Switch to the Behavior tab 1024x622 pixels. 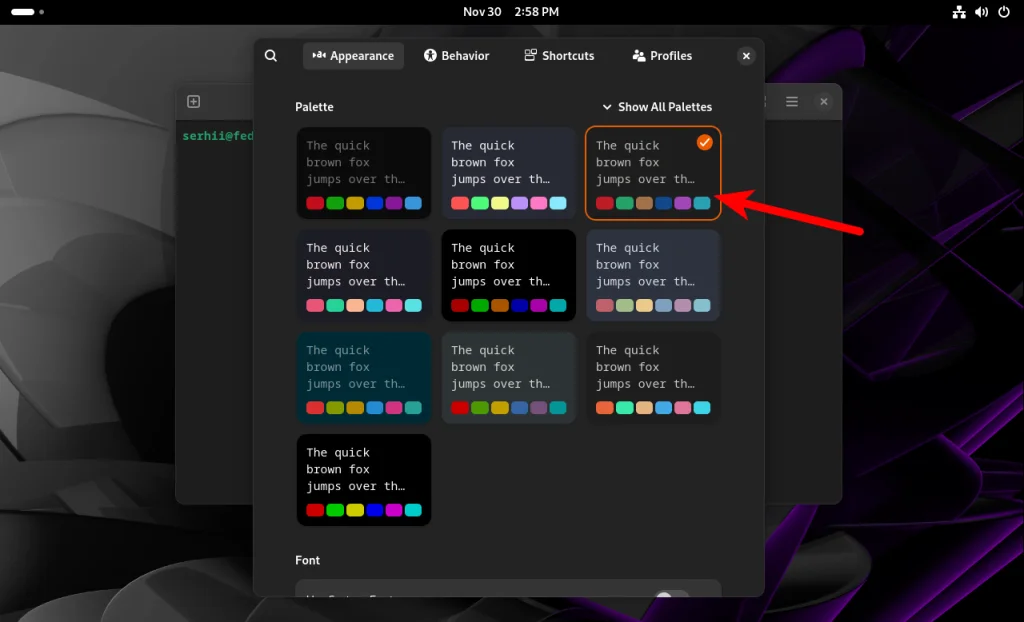(456, 56)
